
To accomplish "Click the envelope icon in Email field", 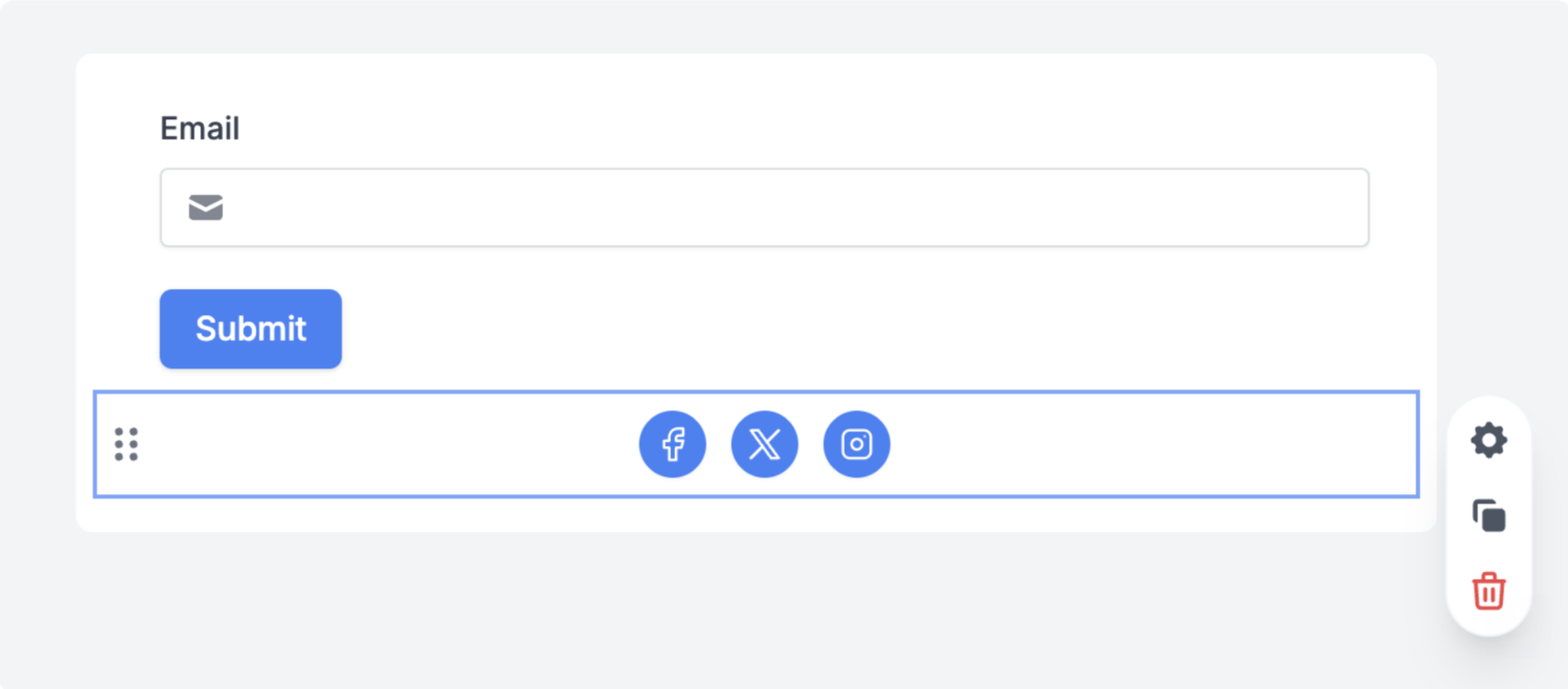I will click(x=206, y=207).
